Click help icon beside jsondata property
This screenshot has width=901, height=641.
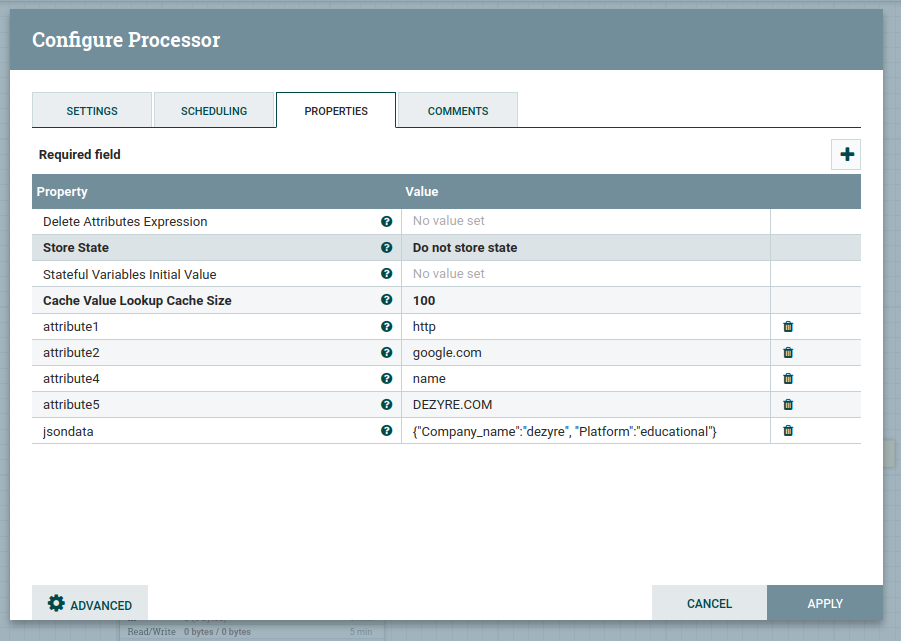click(x=387, y=430)
